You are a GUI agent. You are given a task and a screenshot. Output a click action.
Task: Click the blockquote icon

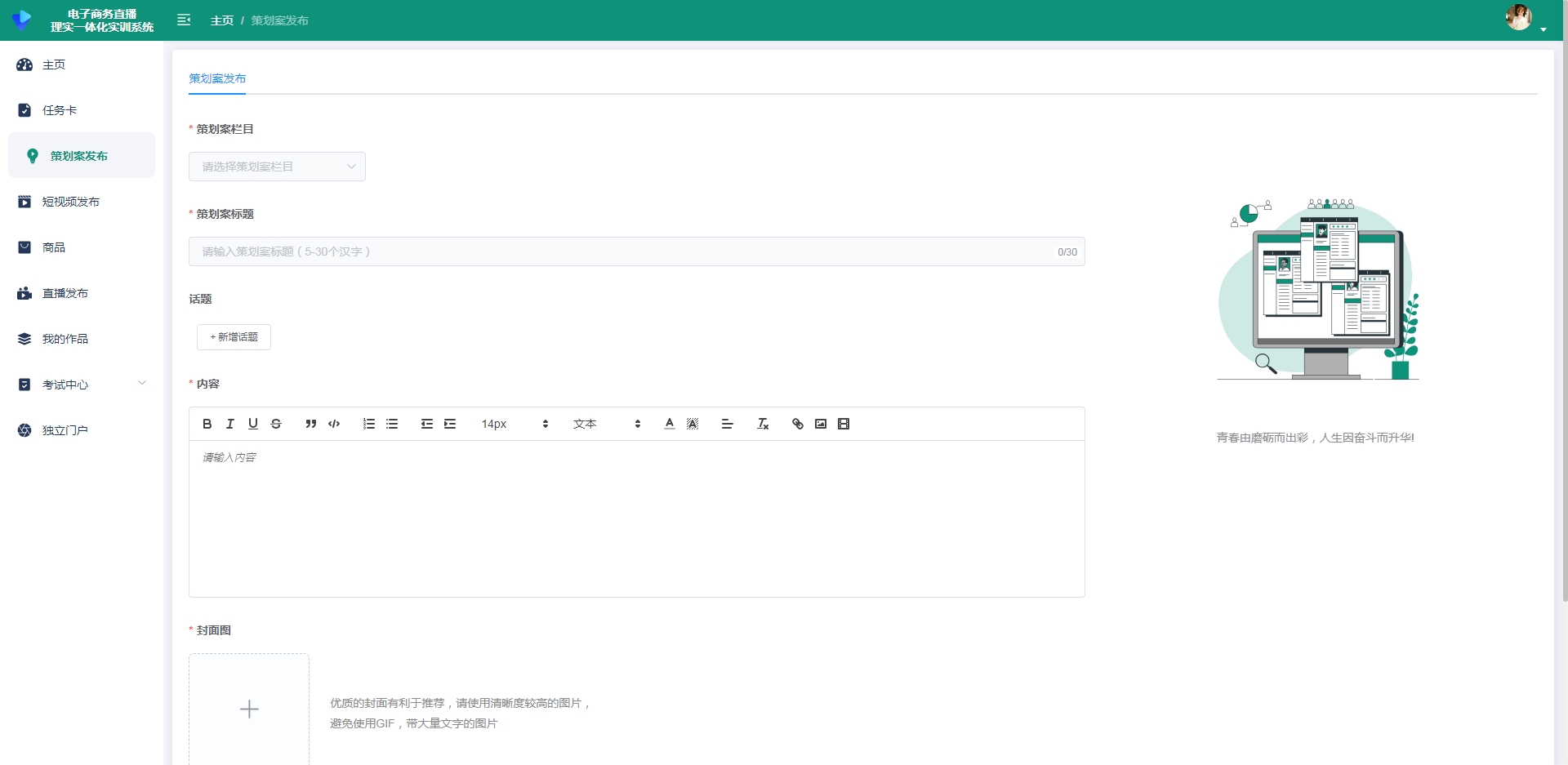(310, 424)
